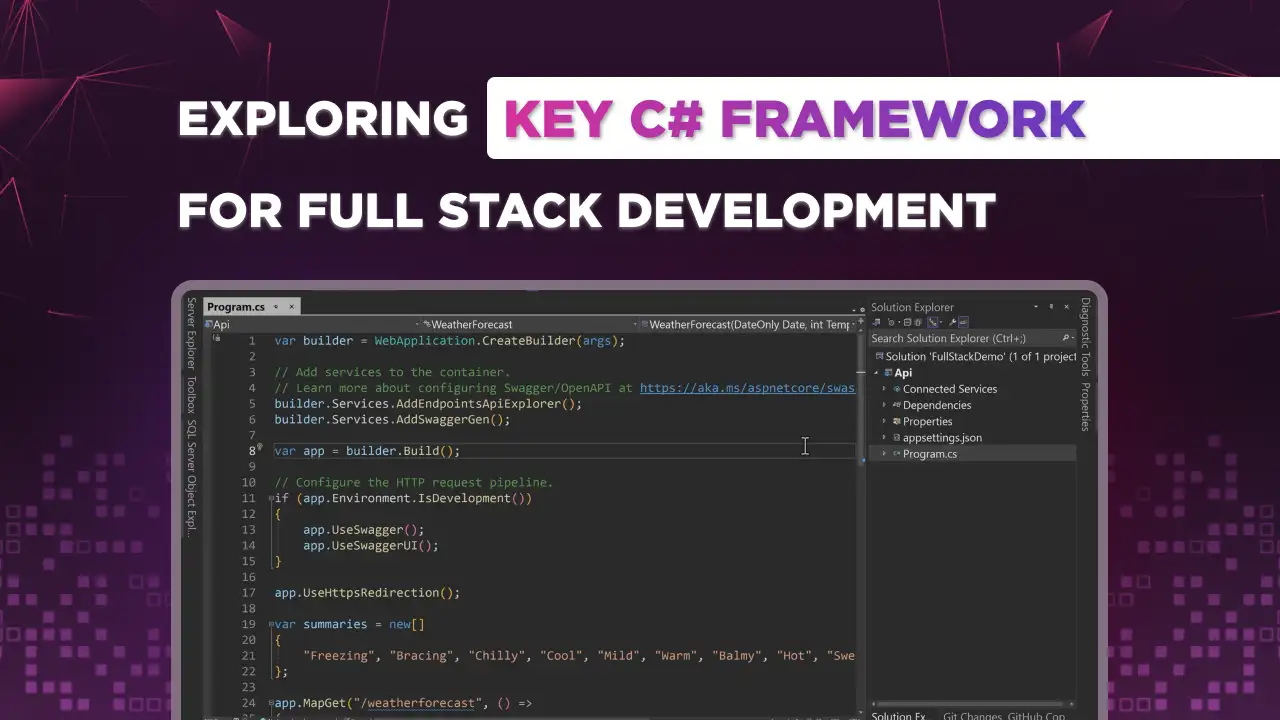1280x720 pixels.
Task: Open Solution Explorer properties wrench icon
Action: tap(952, 322)
